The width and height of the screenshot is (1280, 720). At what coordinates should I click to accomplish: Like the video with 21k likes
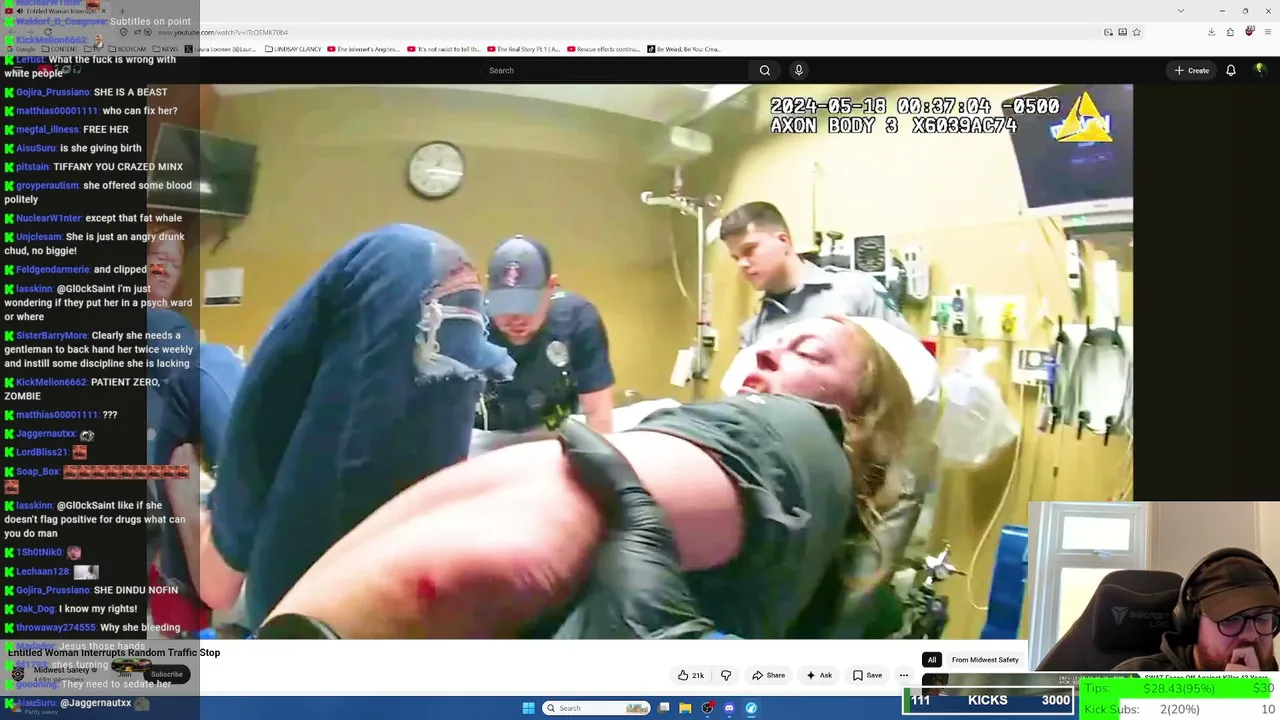click(691, 675)
